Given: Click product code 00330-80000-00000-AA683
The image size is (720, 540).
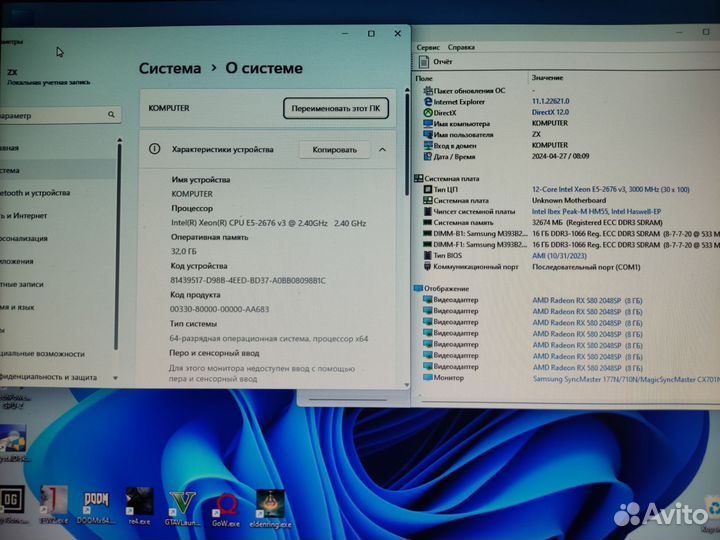Looking at the screenshot, I should pos(219,309).
